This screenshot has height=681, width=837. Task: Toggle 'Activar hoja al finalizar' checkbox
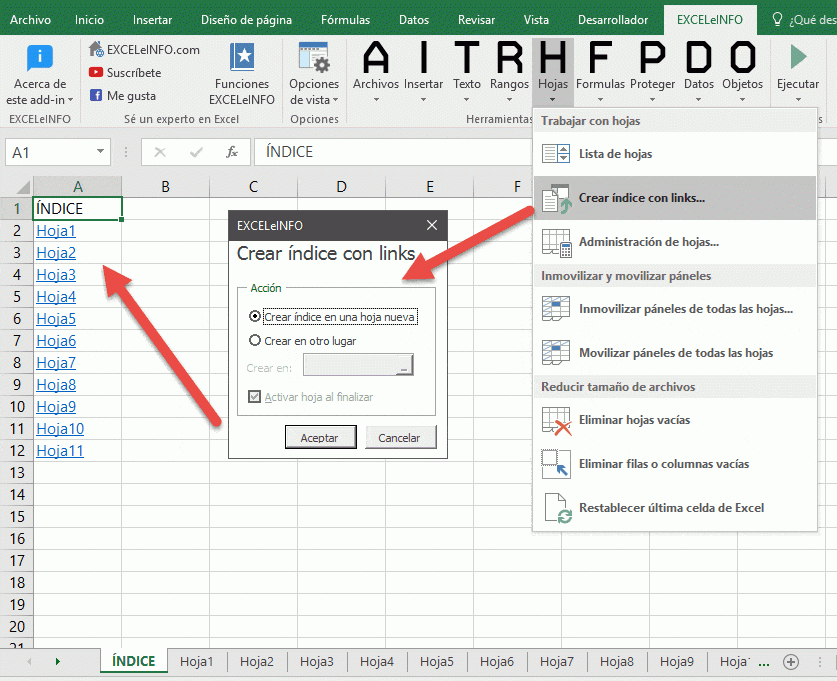tap(255, 397)
